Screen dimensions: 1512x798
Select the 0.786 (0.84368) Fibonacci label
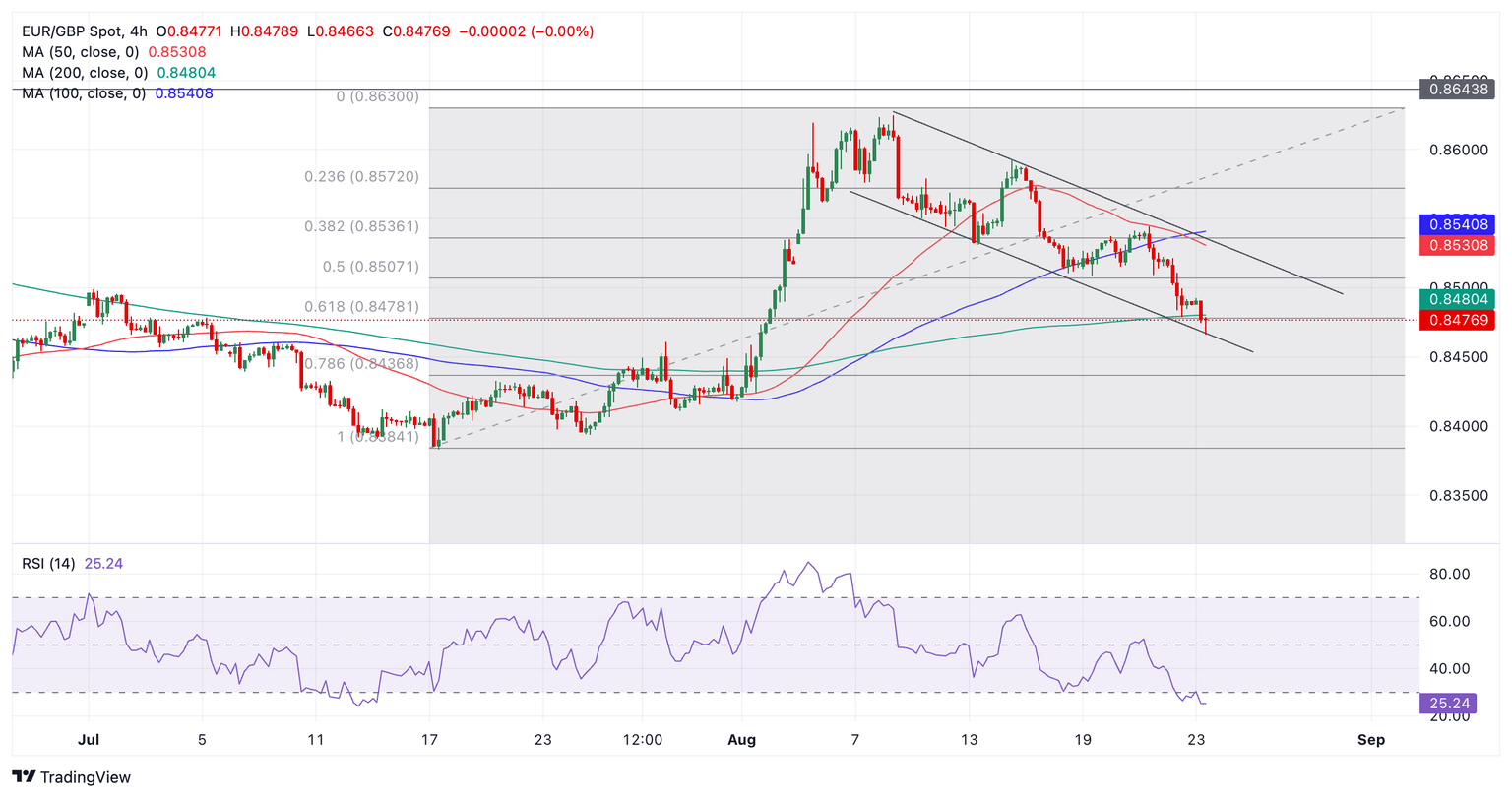pos(361,364)
